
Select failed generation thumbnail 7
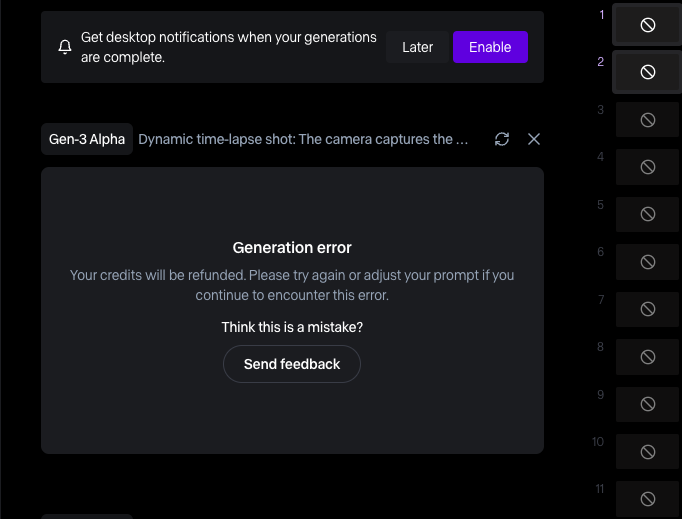647,309
